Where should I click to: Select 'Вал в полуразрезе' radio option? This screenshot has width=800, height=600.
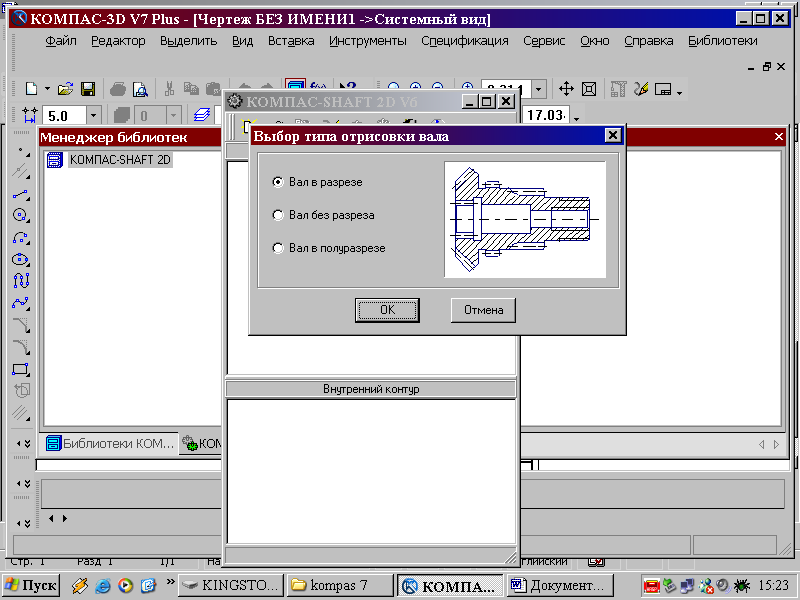coord(278,248)
